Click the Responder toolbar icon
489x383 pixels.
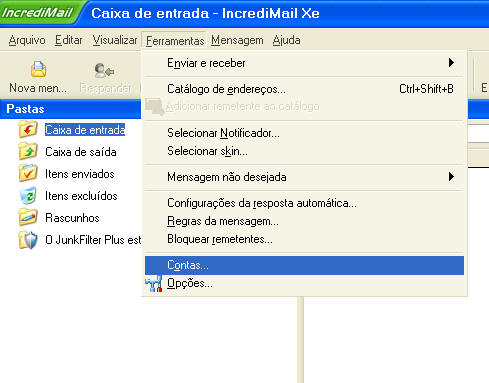[104, 70]
